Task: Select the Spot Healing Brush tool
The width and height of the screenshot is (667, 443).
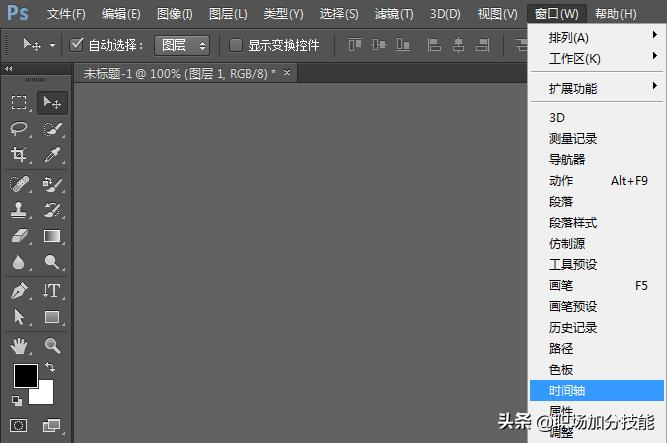Action: [x=19, y=184]
